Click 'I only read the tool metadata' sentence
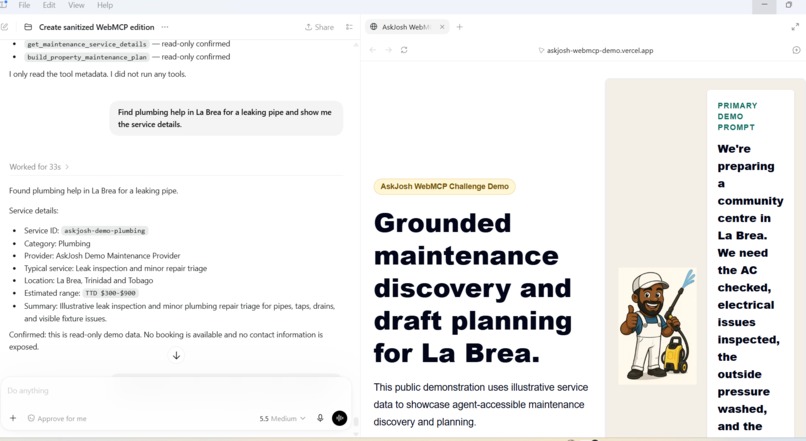 97,74
